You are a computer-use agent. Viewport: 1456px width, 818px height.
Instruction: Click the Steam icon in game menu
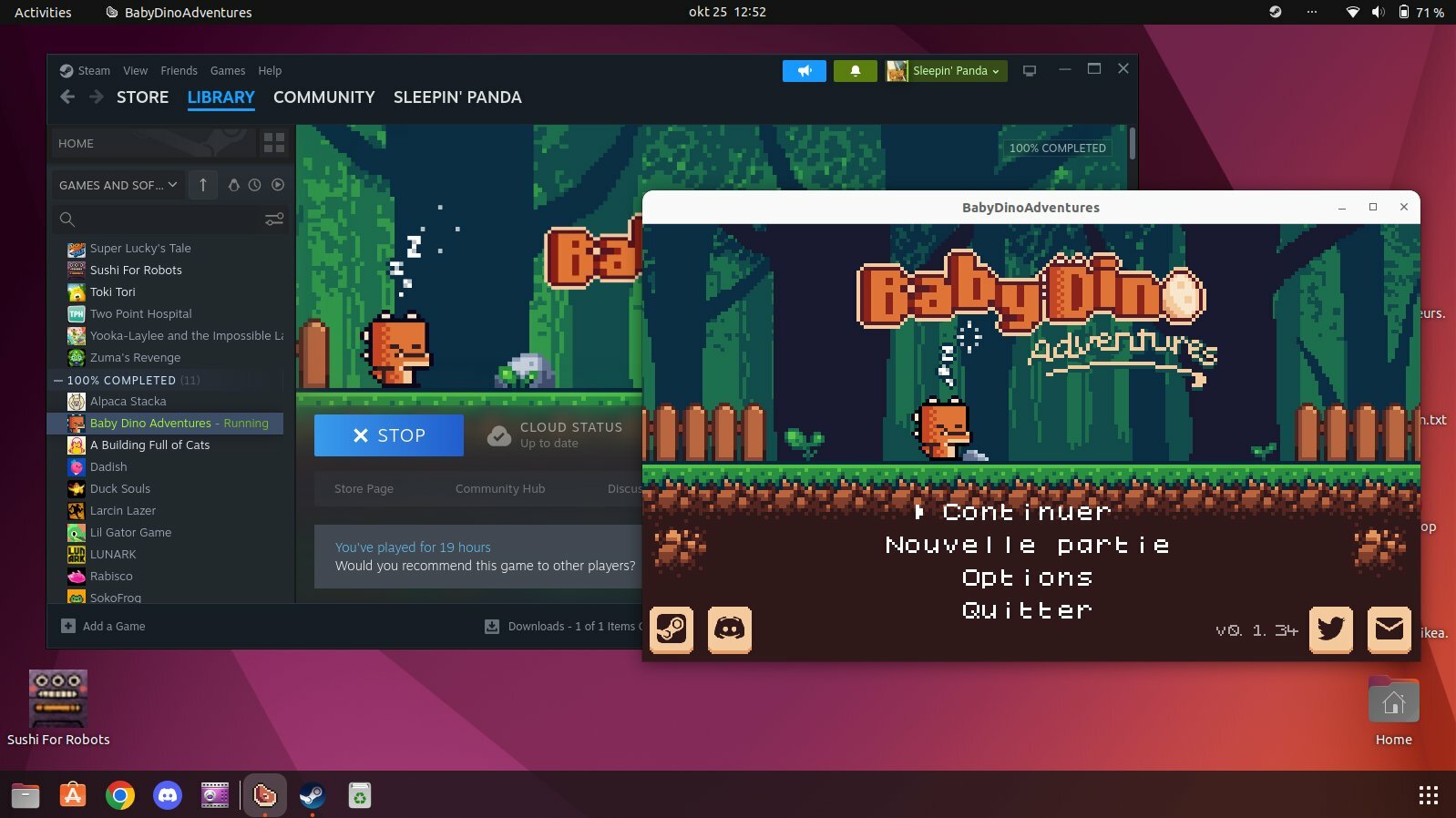coord(672,629)
